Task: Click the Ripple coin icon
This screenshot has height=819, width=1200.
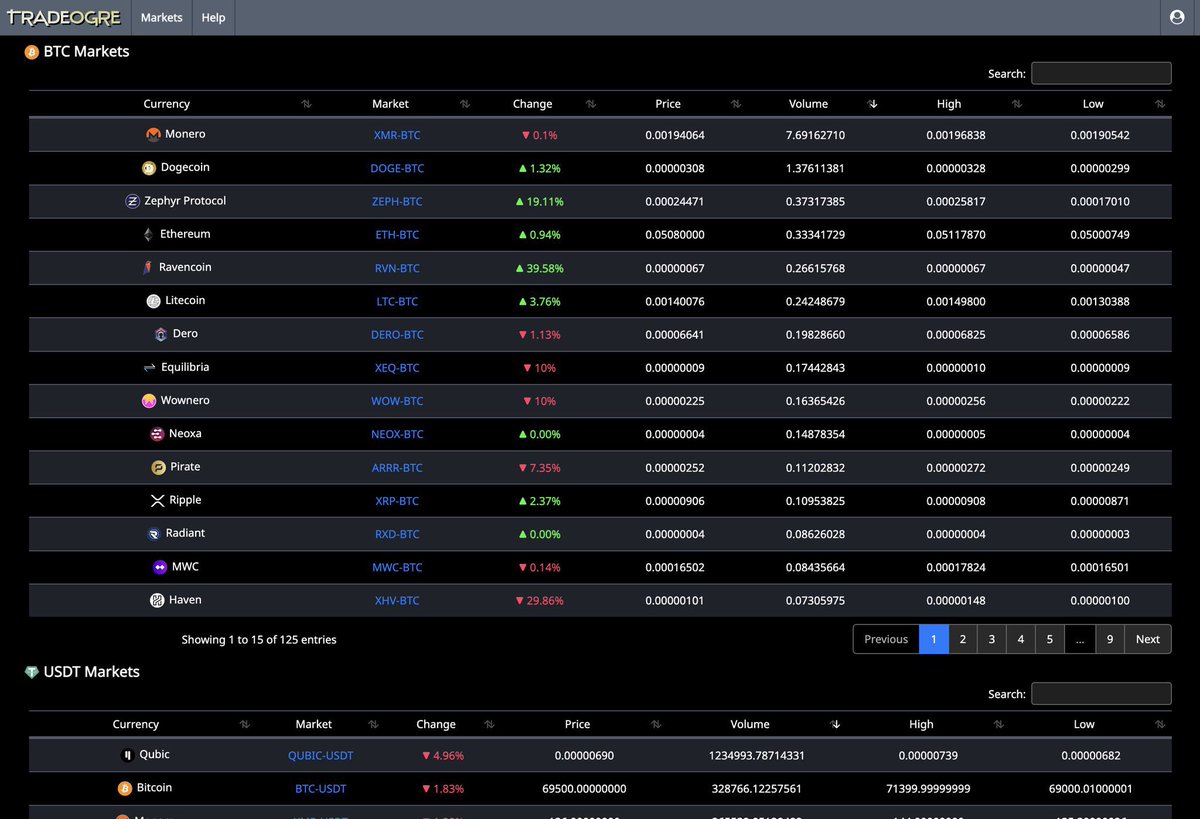Action: [157, 501]
